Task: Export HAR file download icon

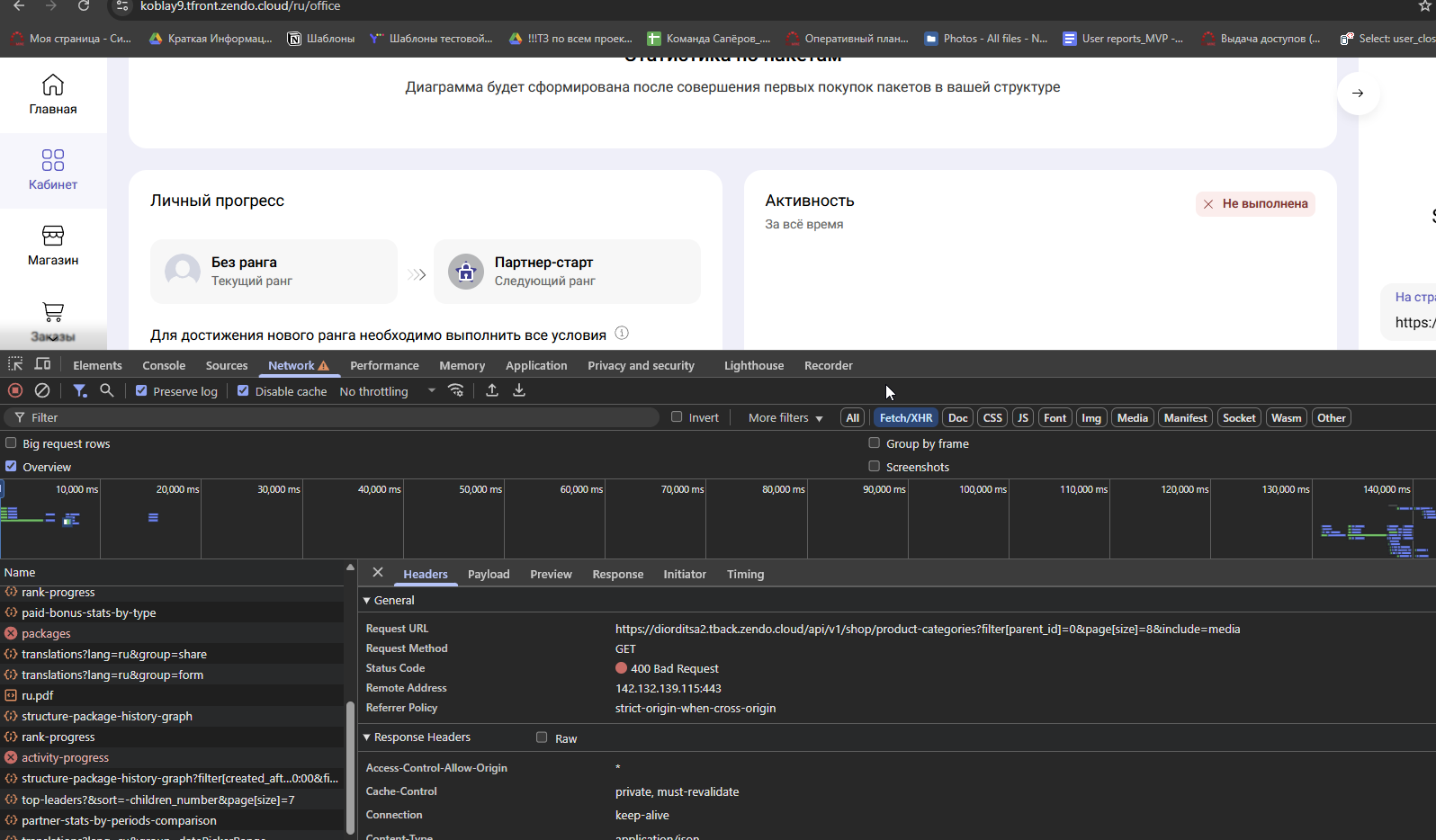Action: (x=519, y=390)
